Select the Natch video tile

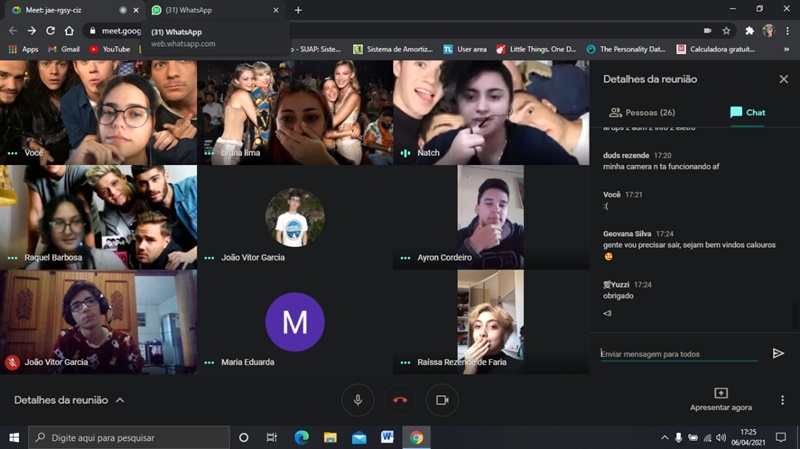pos(491,112)
